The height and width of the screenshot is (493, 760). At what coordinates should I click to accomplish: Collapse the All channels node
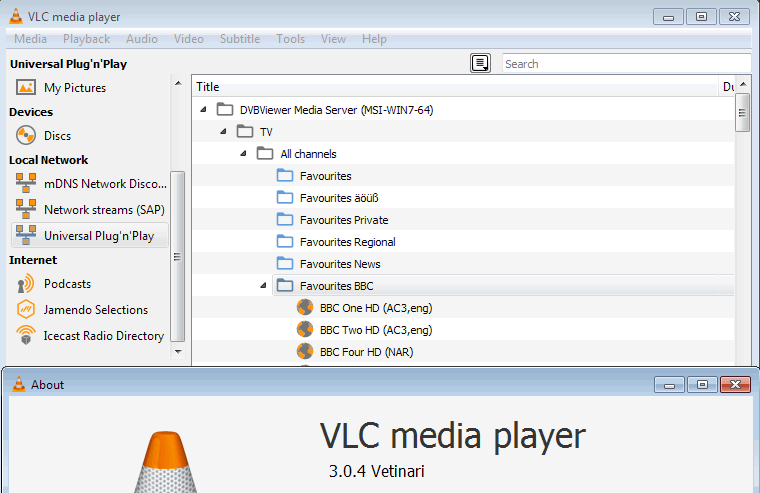click(x=244, y=154)
